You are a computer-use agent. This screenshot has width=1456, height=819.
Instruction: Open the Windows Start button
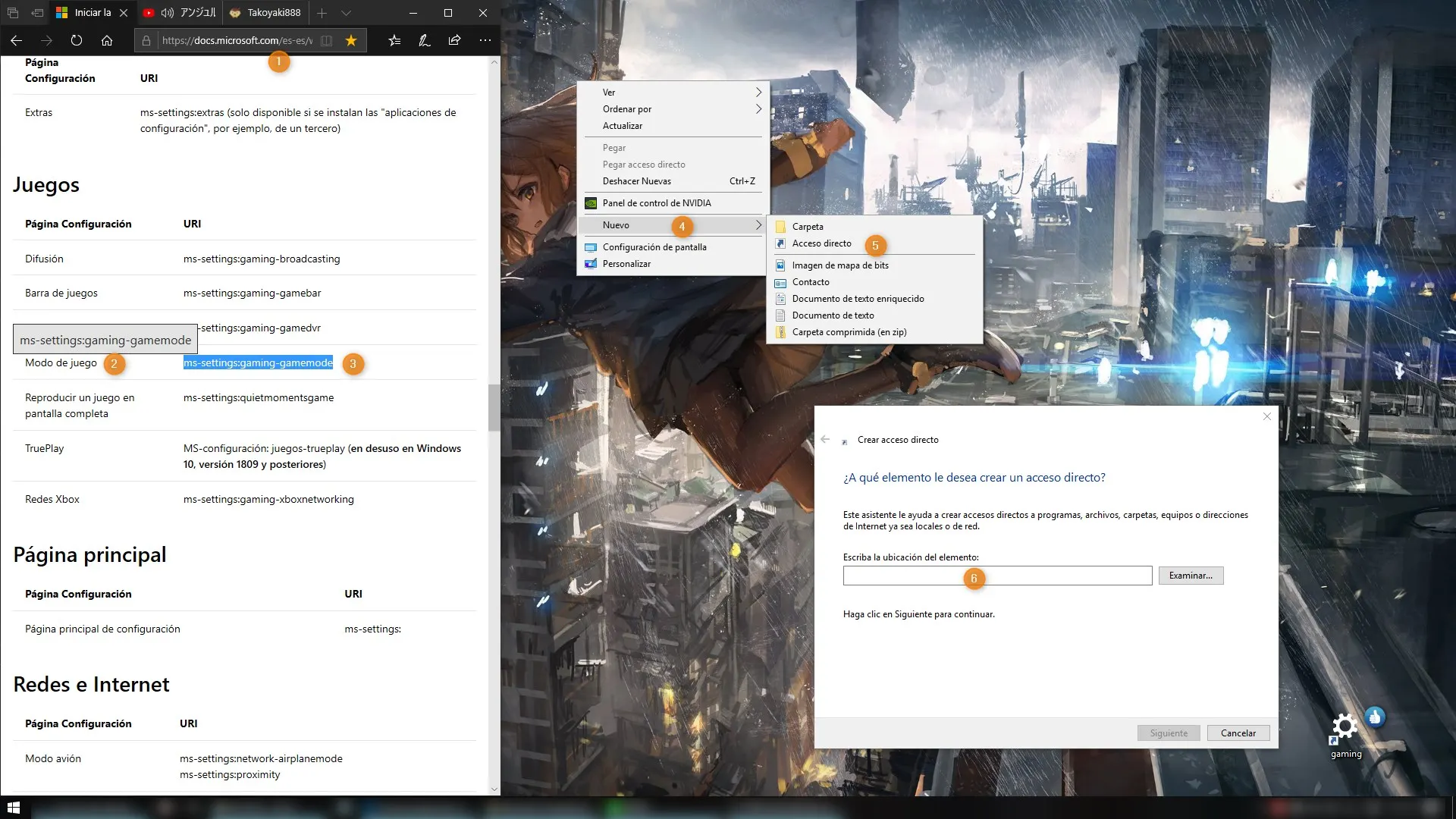pos(14,808)
